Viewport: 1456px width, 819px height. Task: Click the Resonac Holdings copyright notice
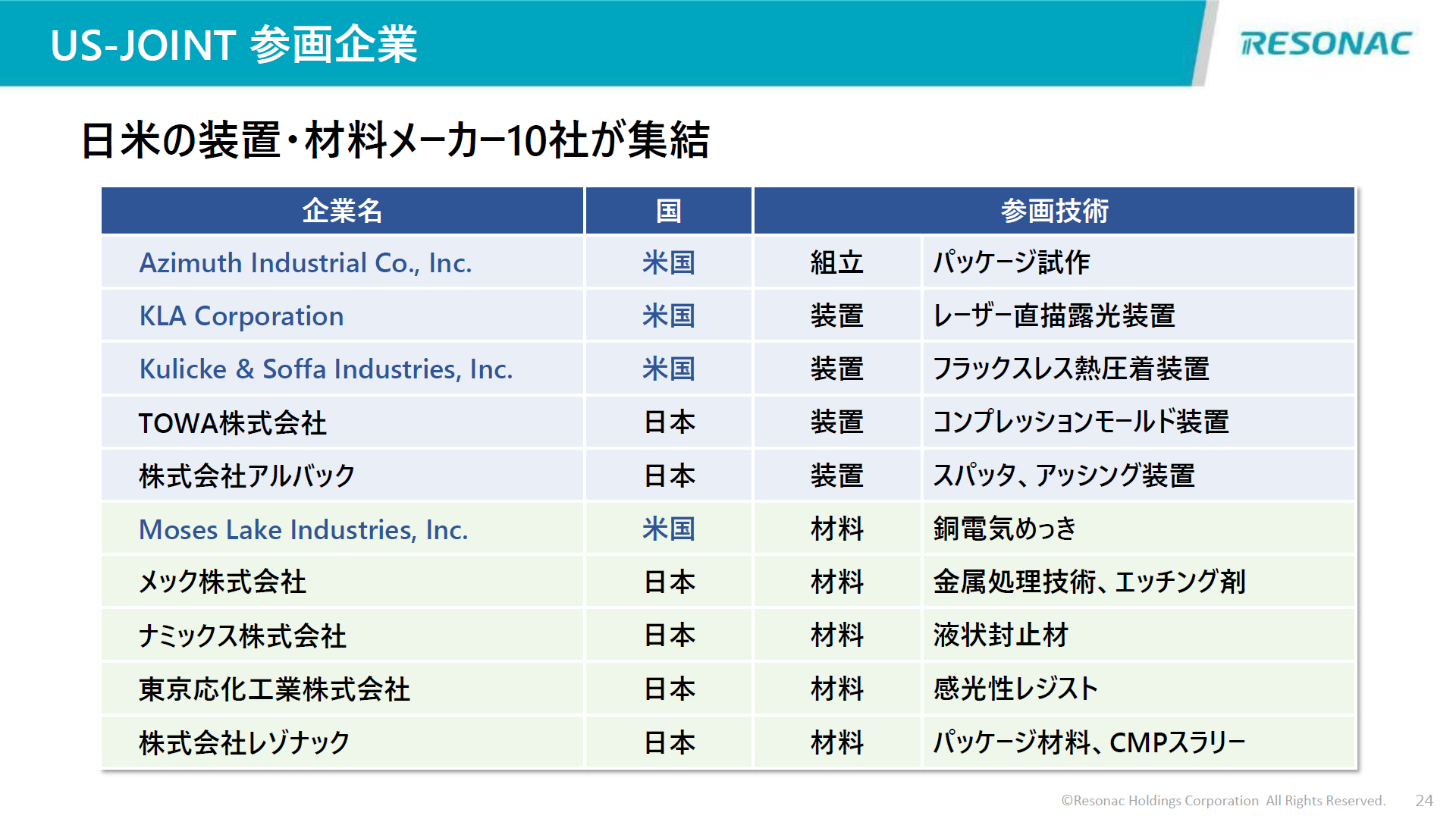pyautogui.click(x=1223, y=801)
